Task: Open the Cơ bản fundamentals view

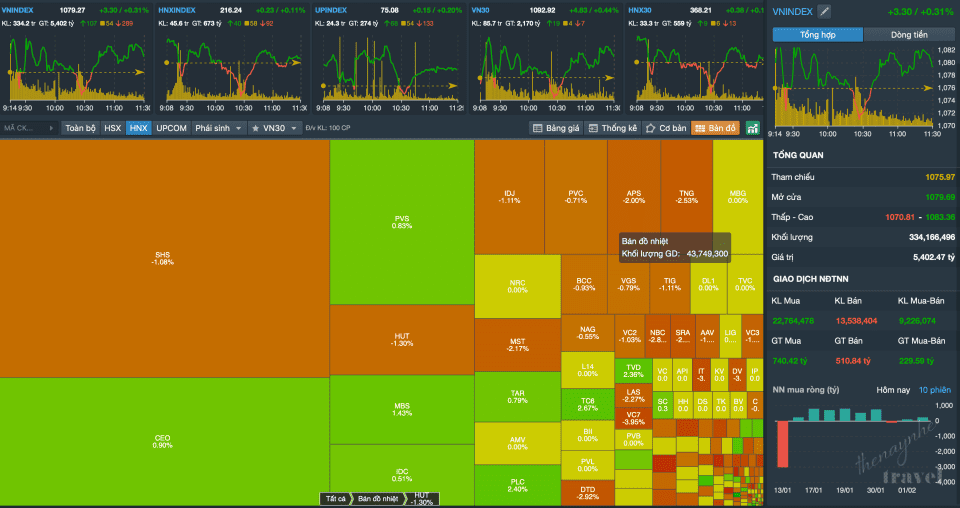Action: (665, 128)
